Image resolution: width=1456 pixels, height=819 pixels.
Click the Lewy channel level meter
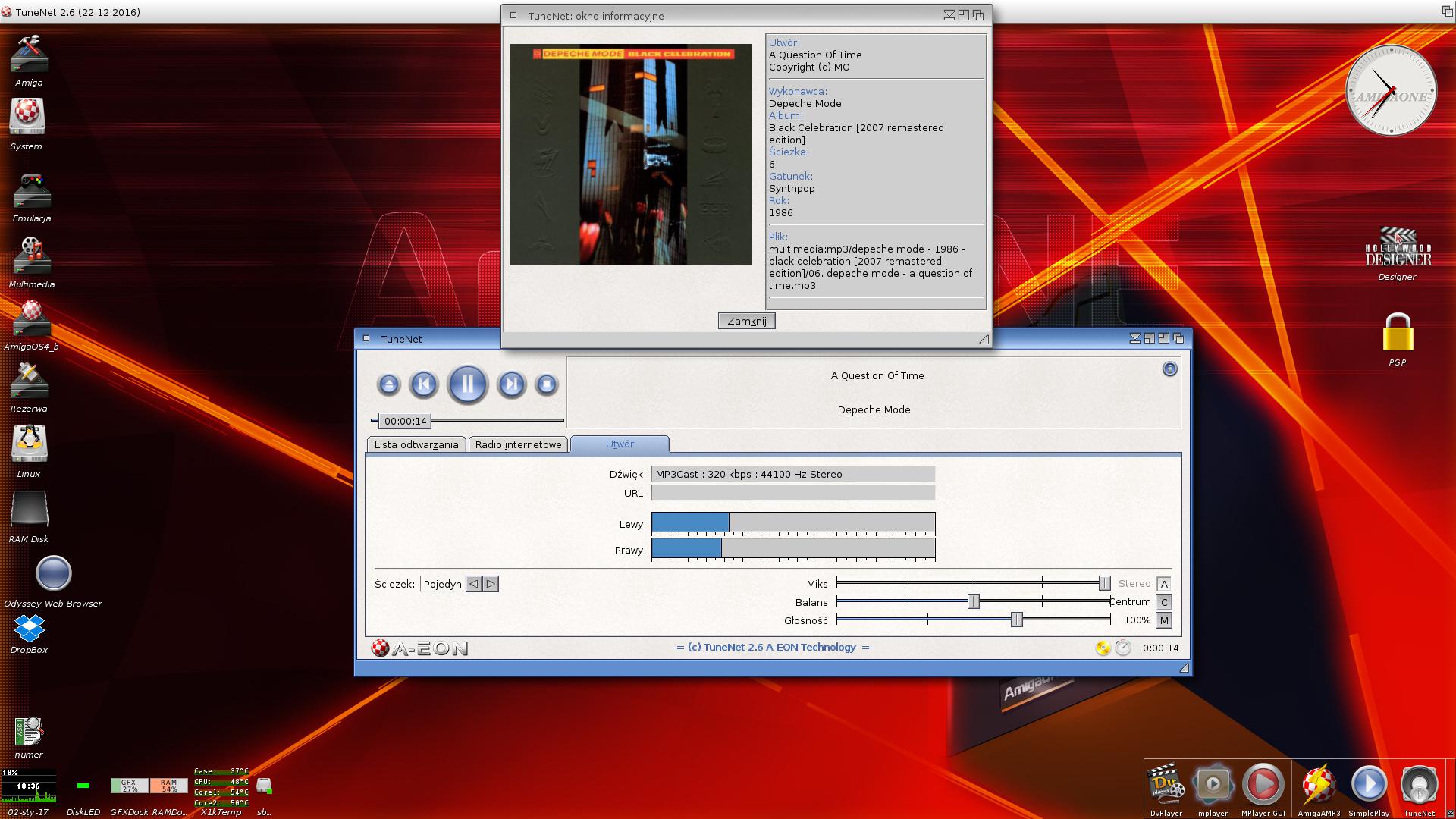click(793, 523)
